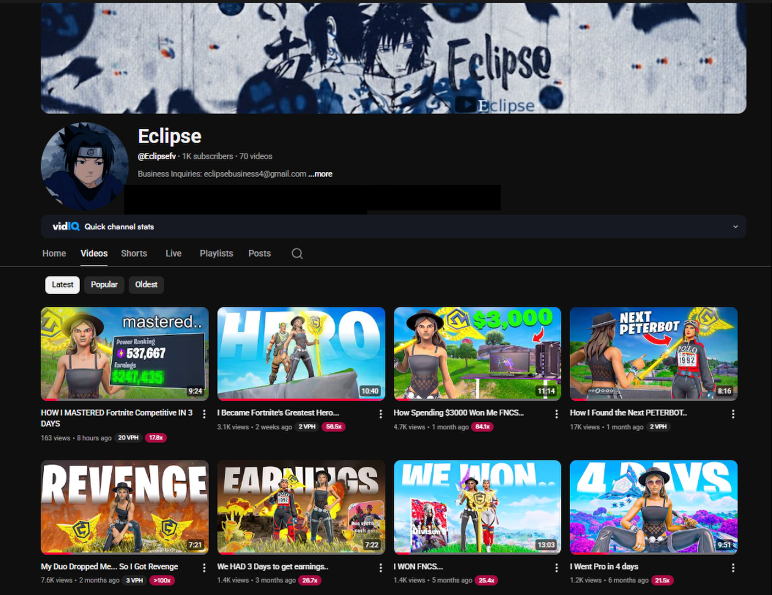Click the 2 VPH badge under PETERBOT video

click(658, 427)
